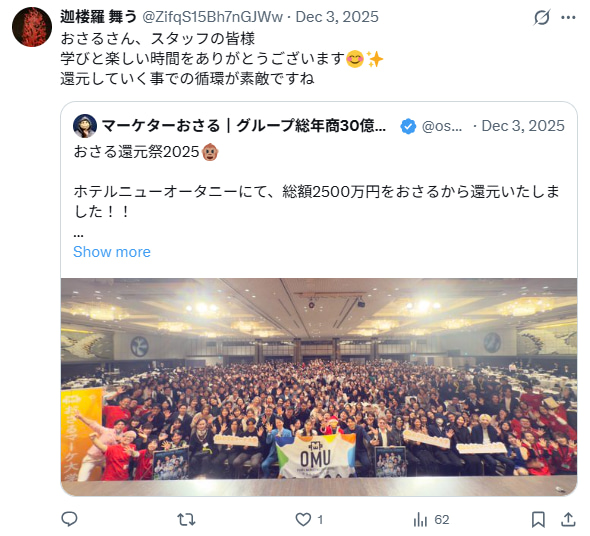Open the three-dot more options menu
Screen dimensions: 590x536
[568, 17]
